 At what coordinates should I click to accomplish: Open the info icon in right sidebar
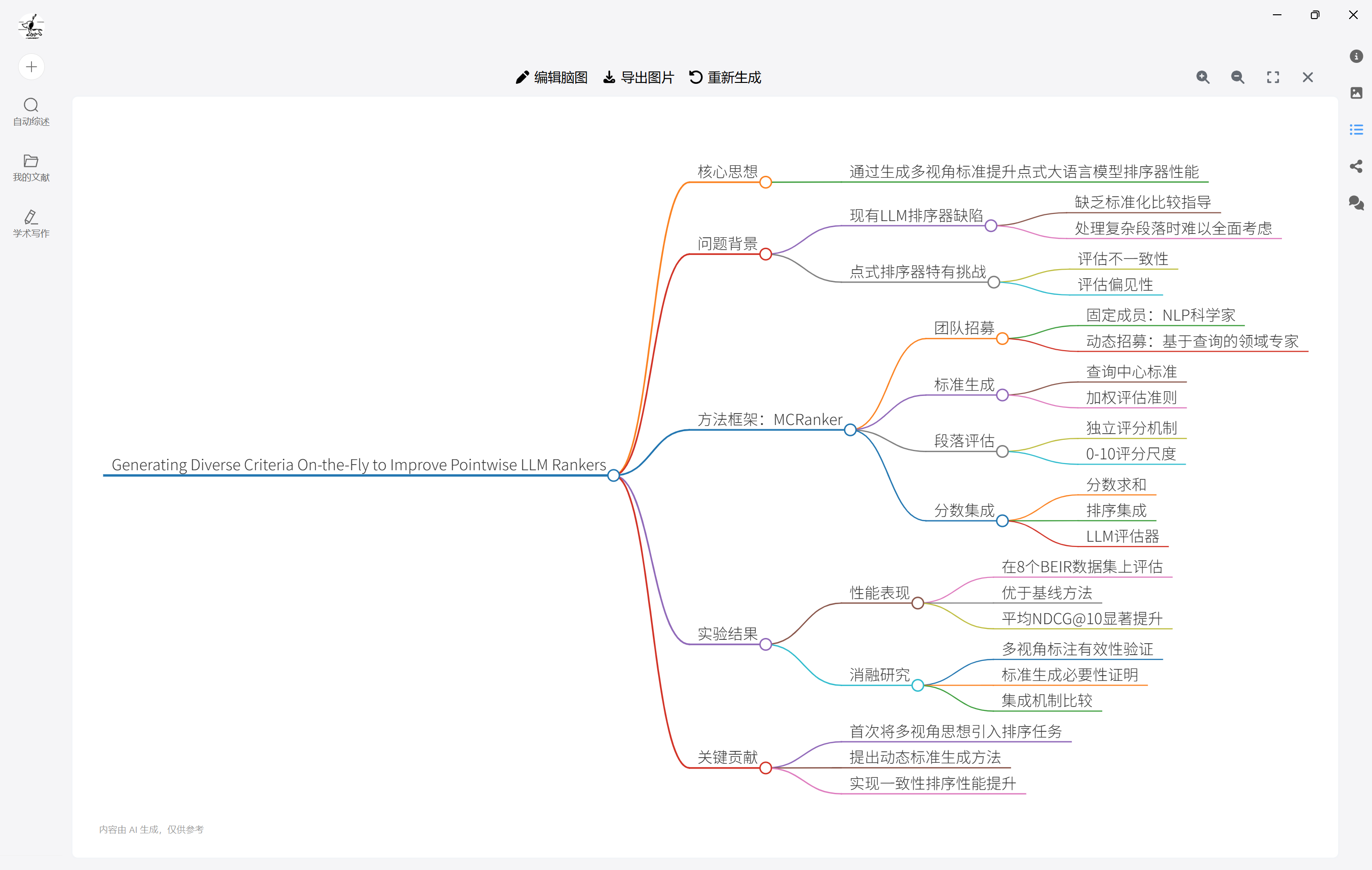tap(1356, 56)
